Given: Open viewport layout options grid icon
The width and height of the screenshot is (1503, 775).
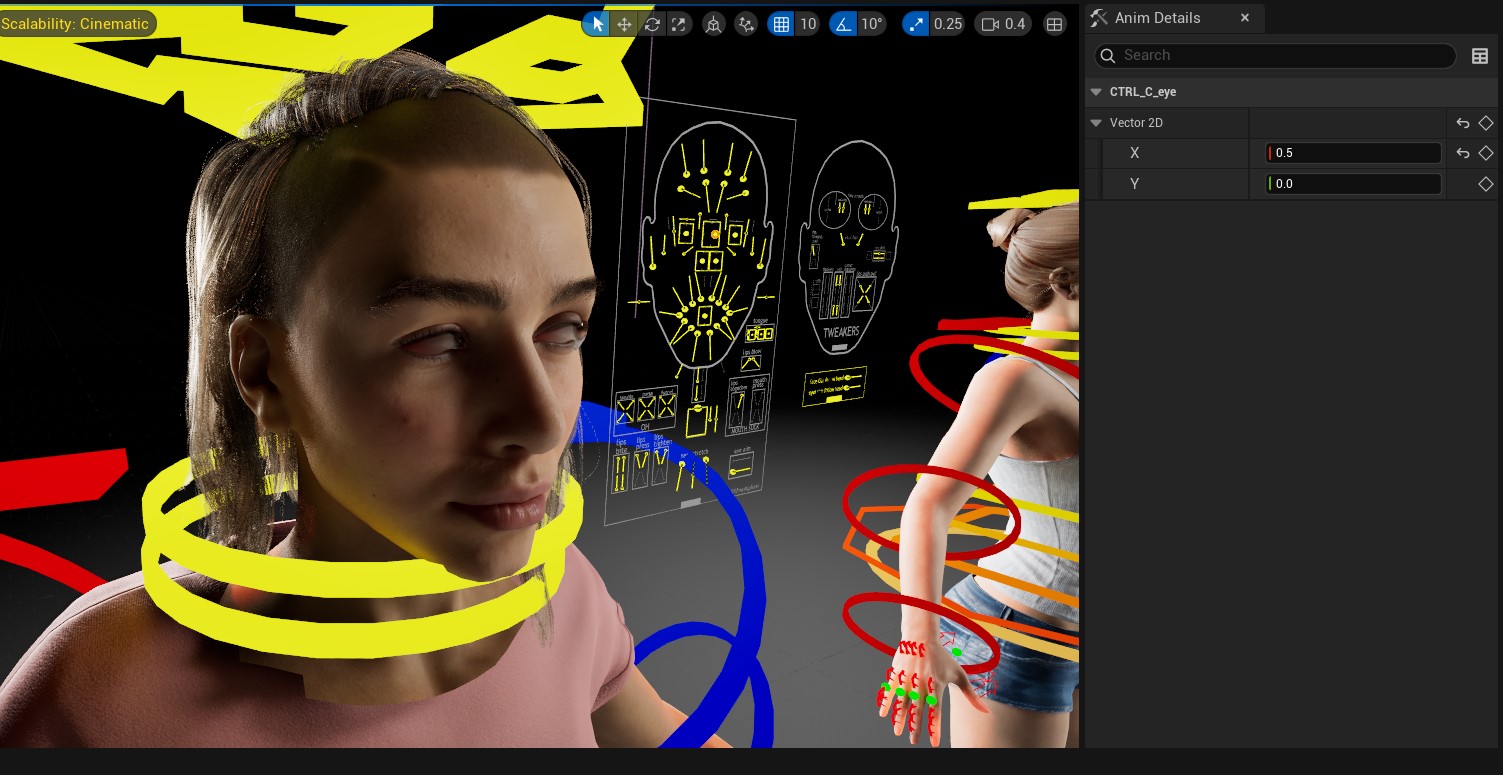Looking at the screenshot, I should point(1054,24).
